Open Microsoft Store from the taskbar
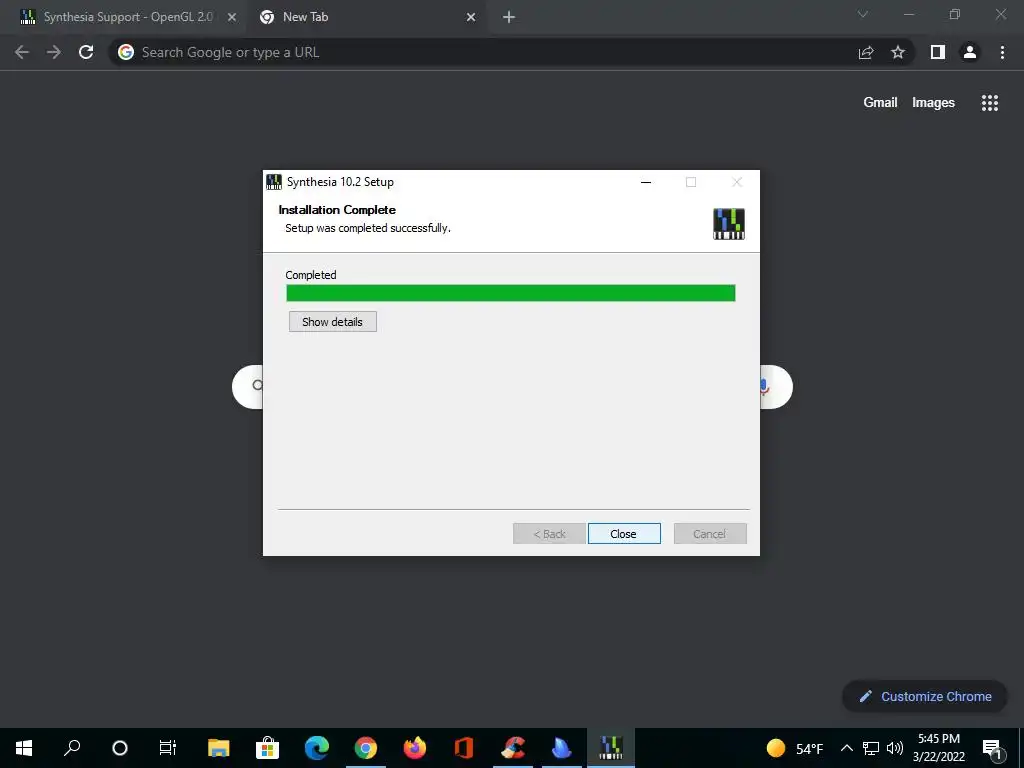Image resolution: width=1024 pixels, height=768 pixels. [x=267, y=748]
